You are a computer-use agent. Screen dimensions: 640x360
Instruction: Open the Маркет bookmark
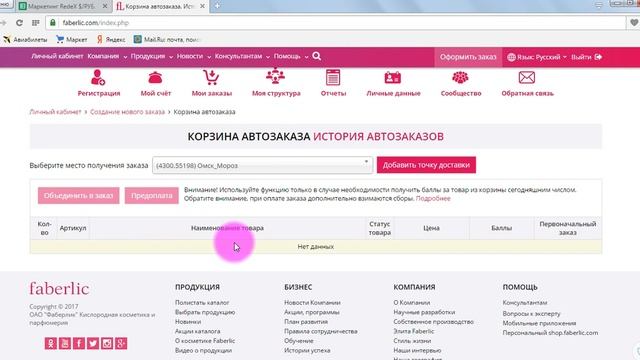72,40
